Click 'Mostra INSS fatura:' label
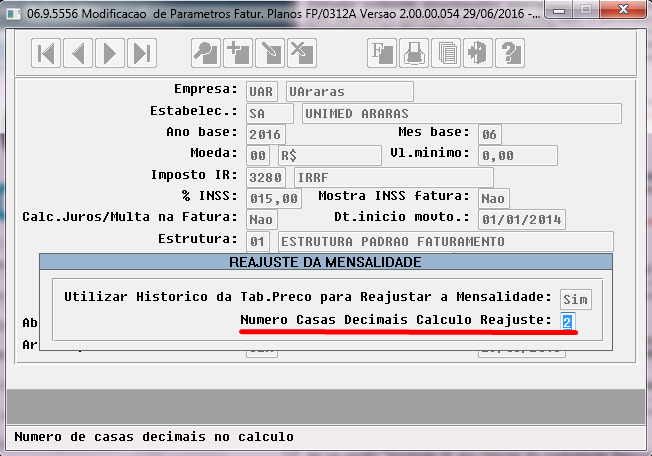 (394, 196)
